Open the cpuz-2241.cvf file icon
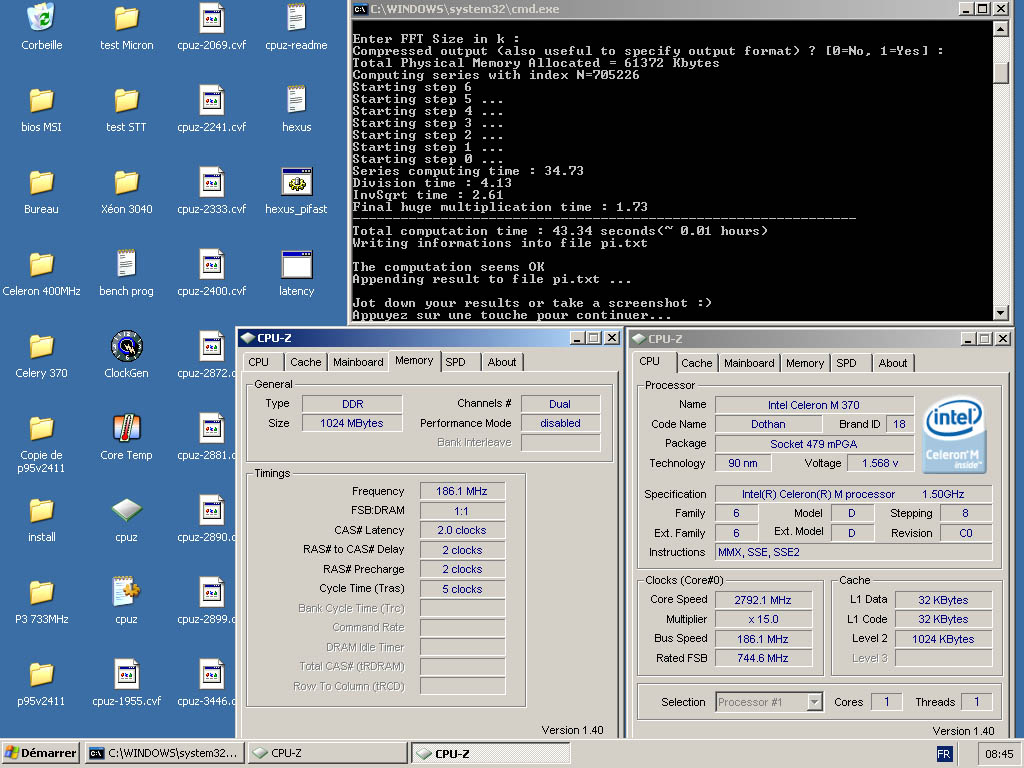 (212, 101)
